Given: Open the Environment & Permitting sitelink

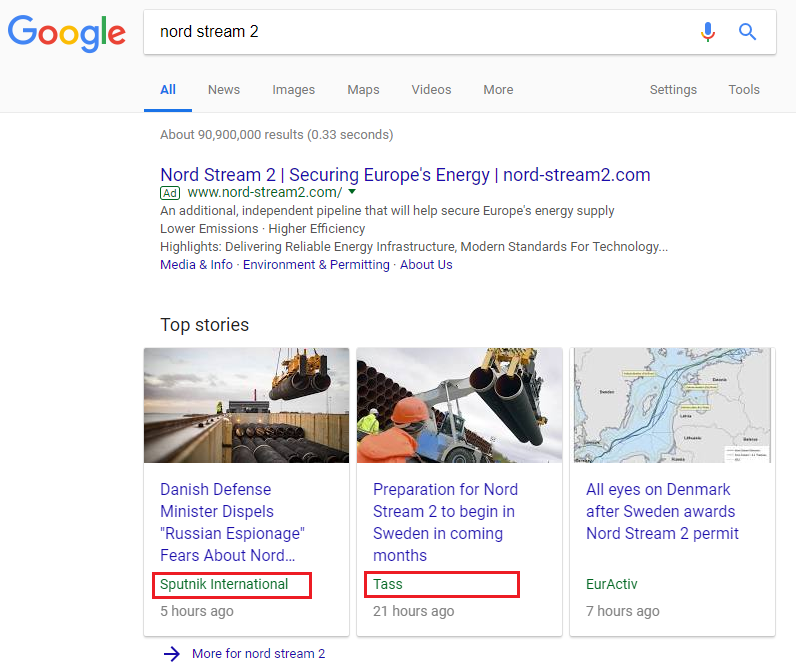Looking at the screenshot, I should pyautogui.click(x=316, y=265).
